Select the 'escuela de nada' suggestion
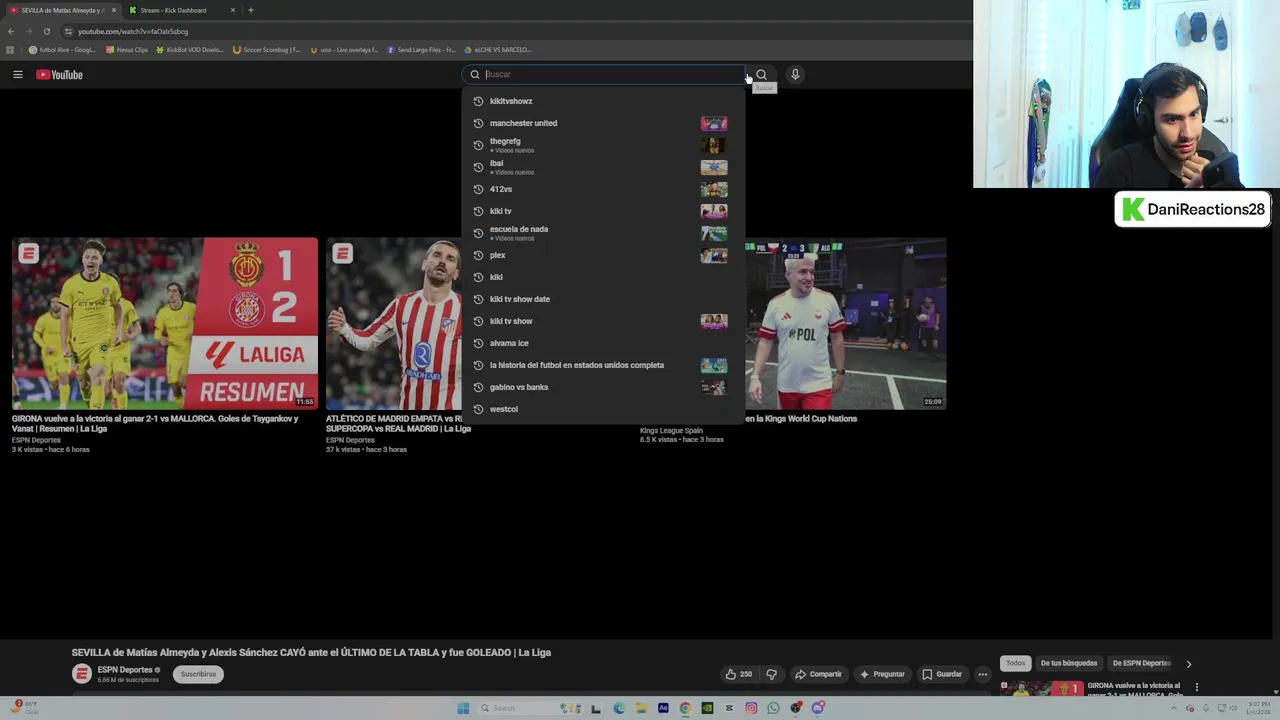 coord(603,233)
